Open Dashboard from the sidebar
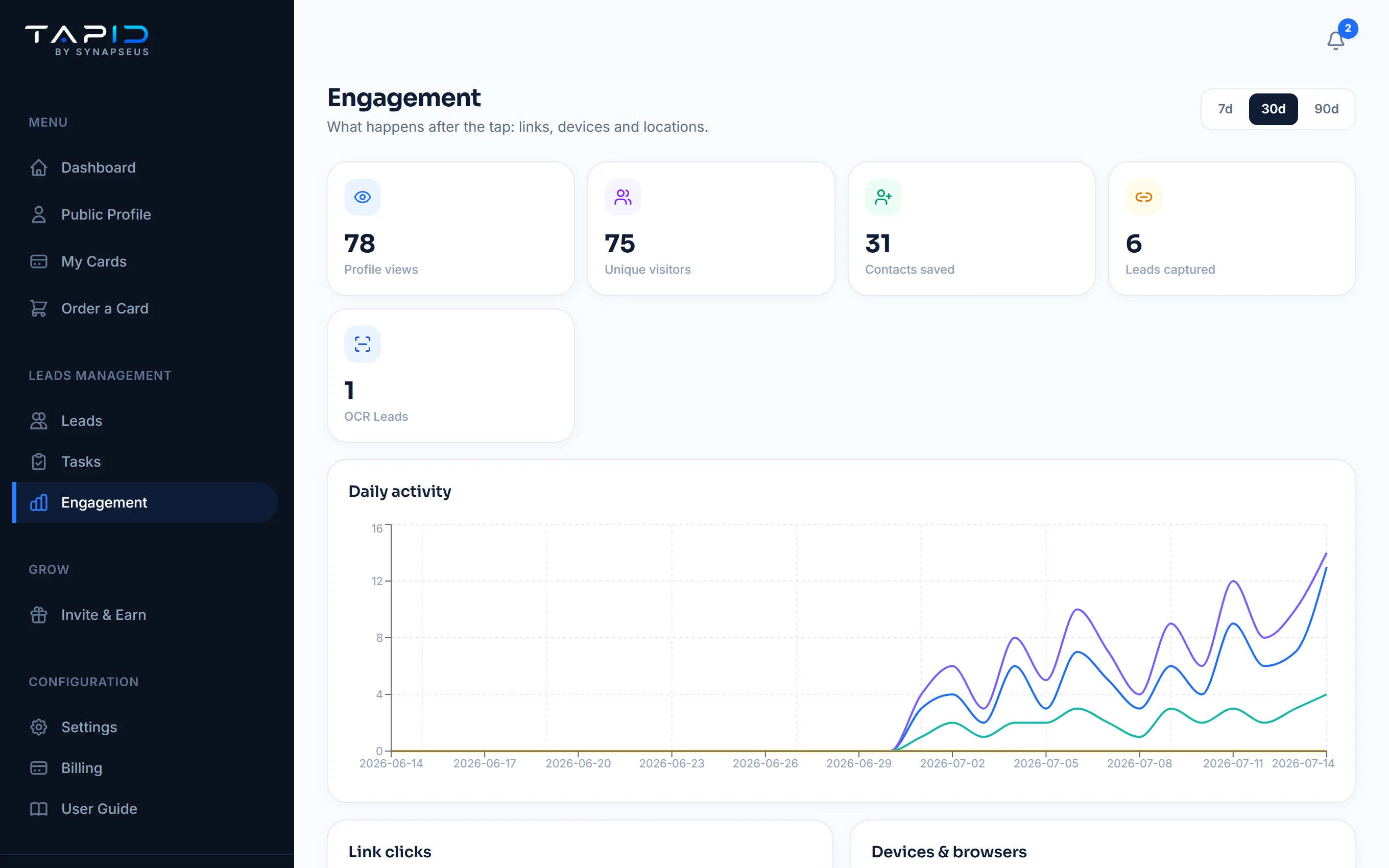 [145, 167]
